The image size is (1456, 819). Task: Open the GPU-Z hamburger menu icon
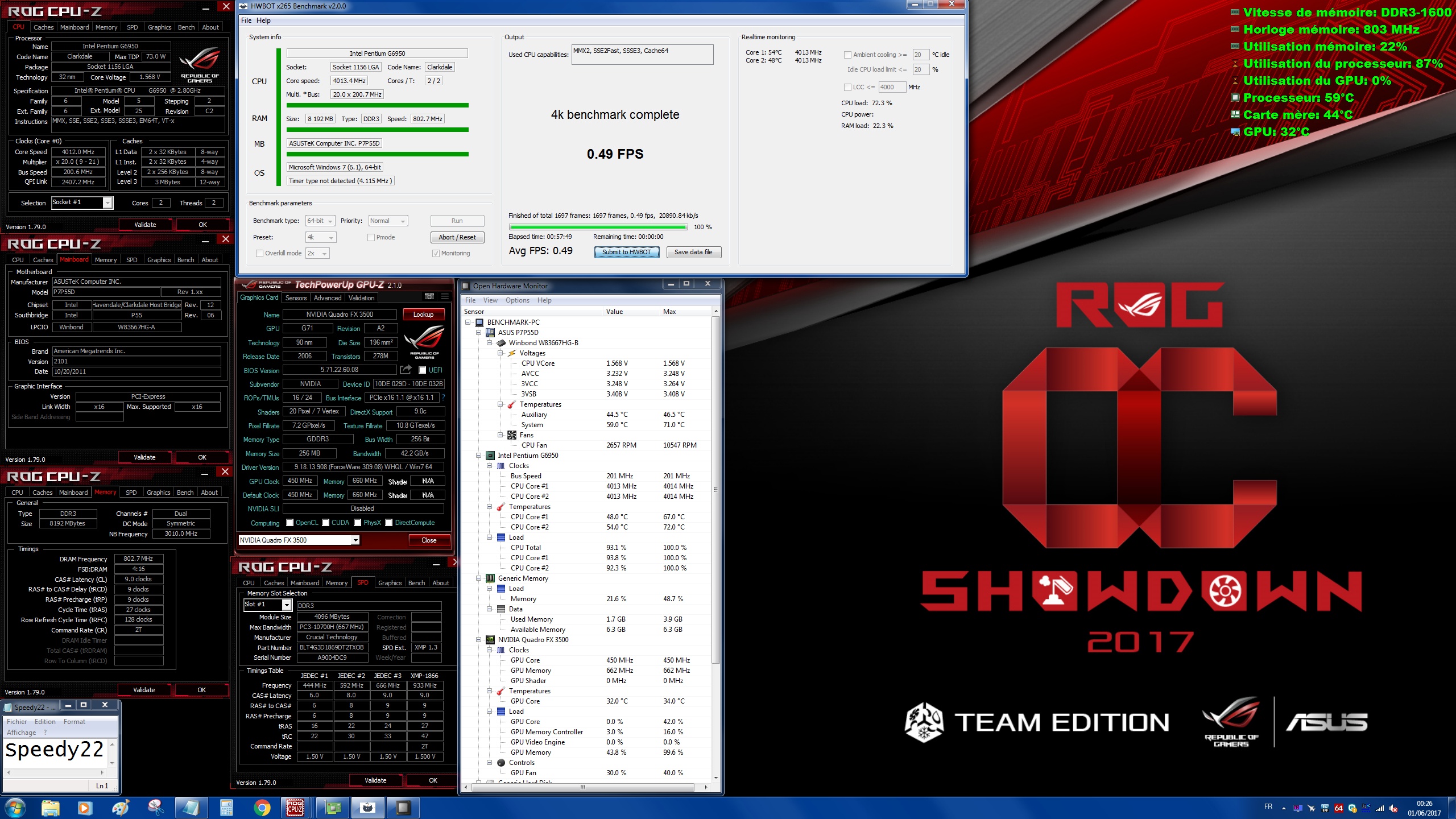pos(445,297)
